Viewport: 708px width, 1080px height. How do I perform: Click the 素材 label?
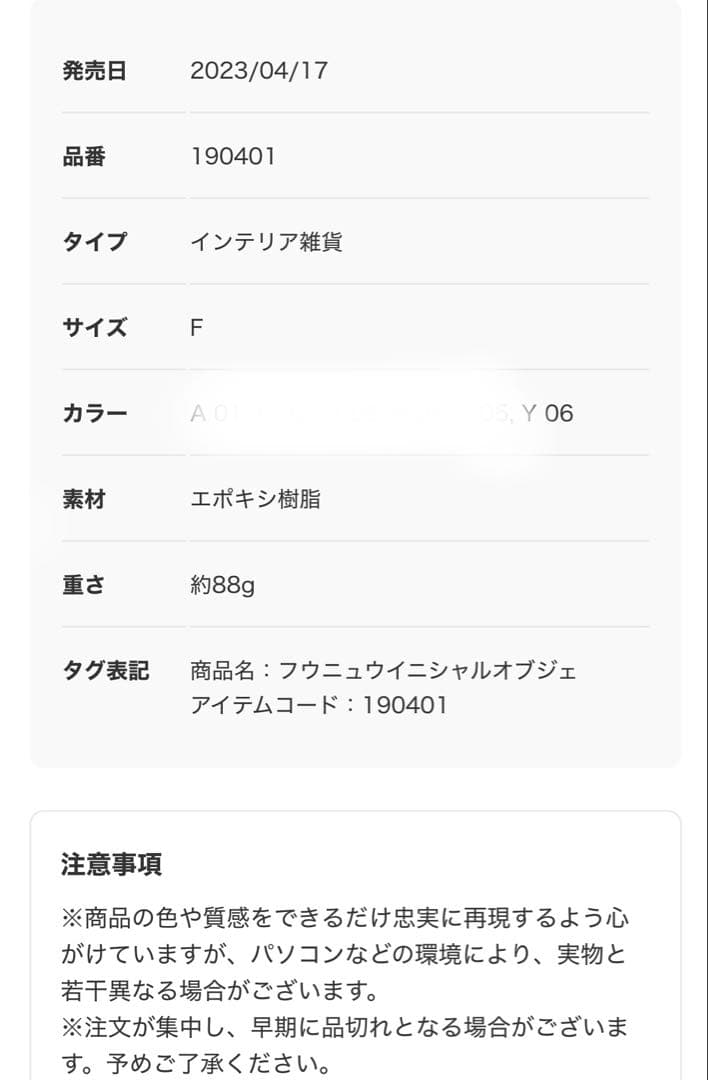click(84, 499)
